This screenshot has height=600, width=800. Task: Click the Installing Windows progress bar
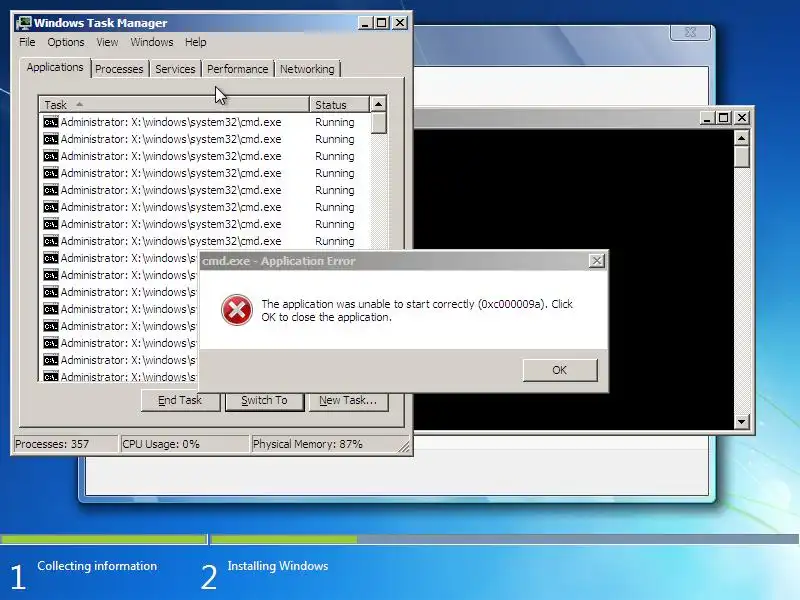tap(505, 539)
